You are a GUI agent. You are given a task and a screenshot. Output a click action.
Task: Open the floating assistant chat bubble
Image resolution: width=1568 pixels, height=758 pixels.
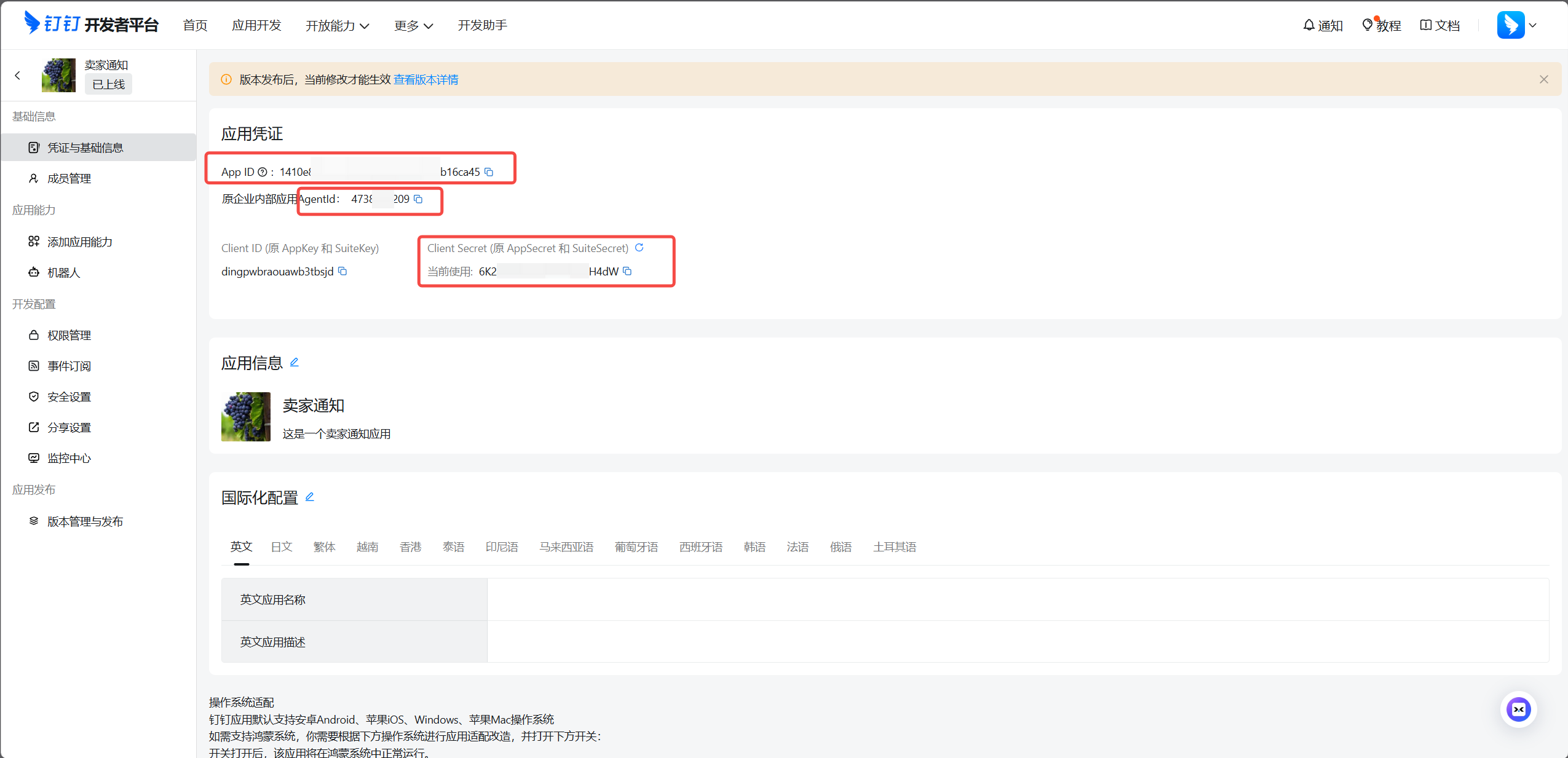[x=1518, y=709]
